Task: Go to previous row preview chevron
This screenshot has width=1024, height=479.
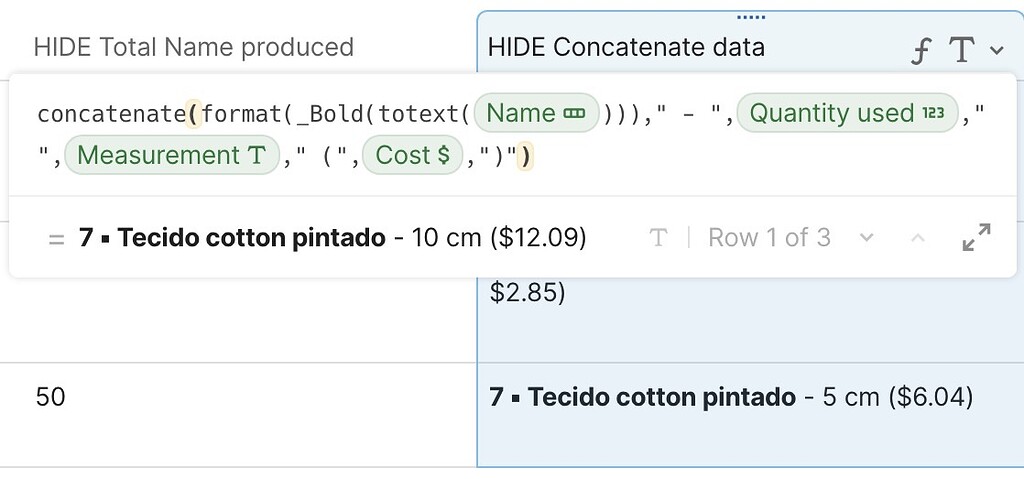Action: pos(918,237)
